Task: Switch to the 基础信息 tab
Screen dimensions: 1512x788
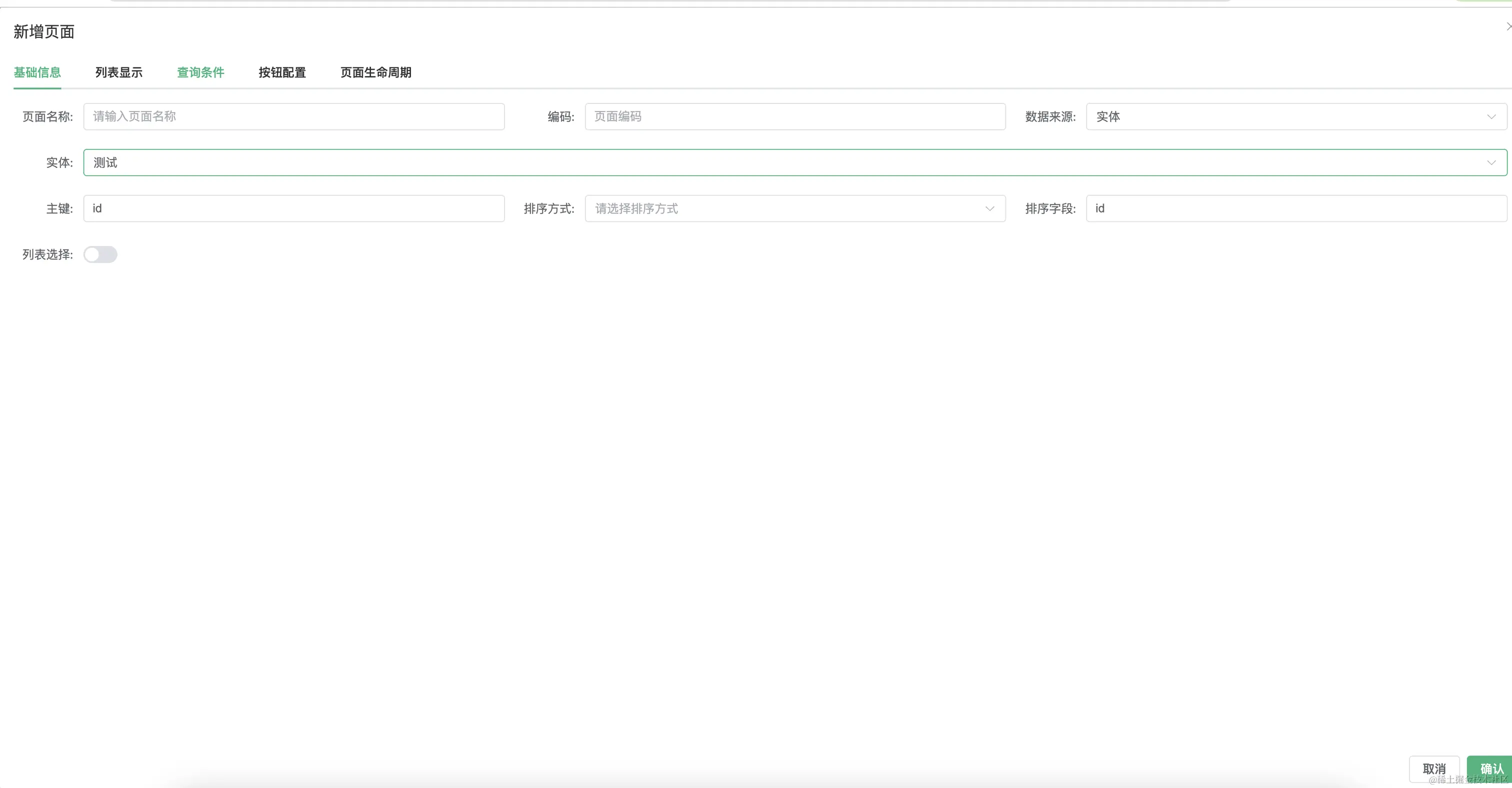Action: [37, 72]
